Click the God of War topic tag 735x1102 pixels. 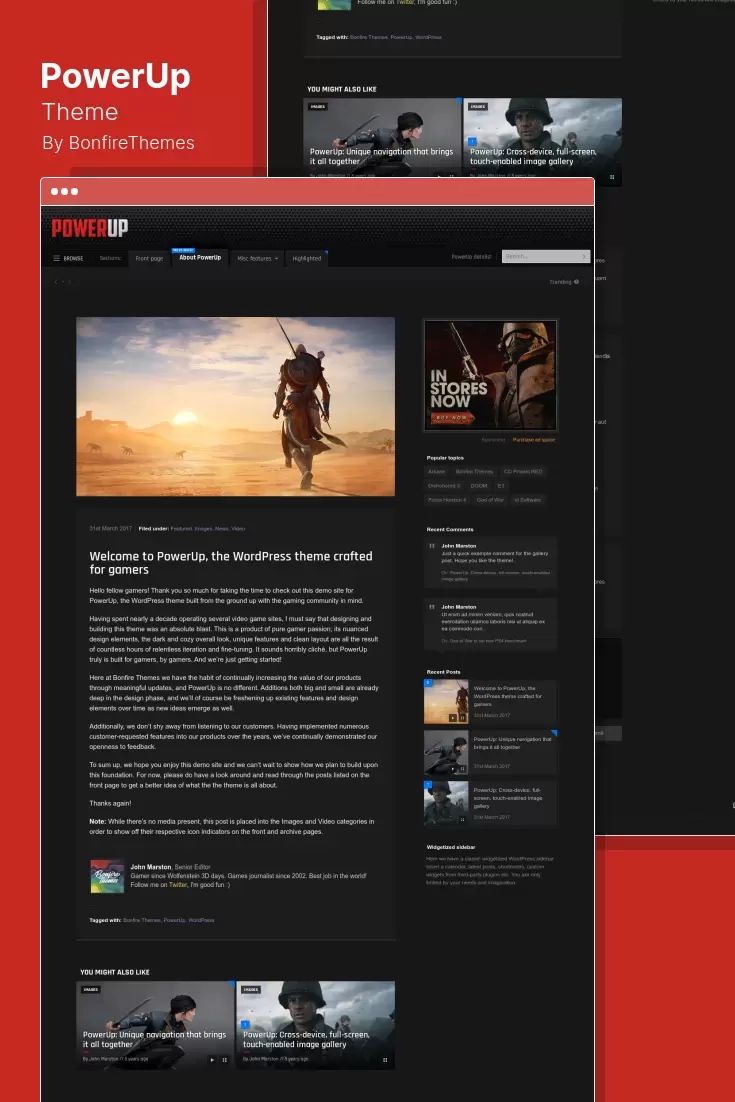tap(490, 500)
